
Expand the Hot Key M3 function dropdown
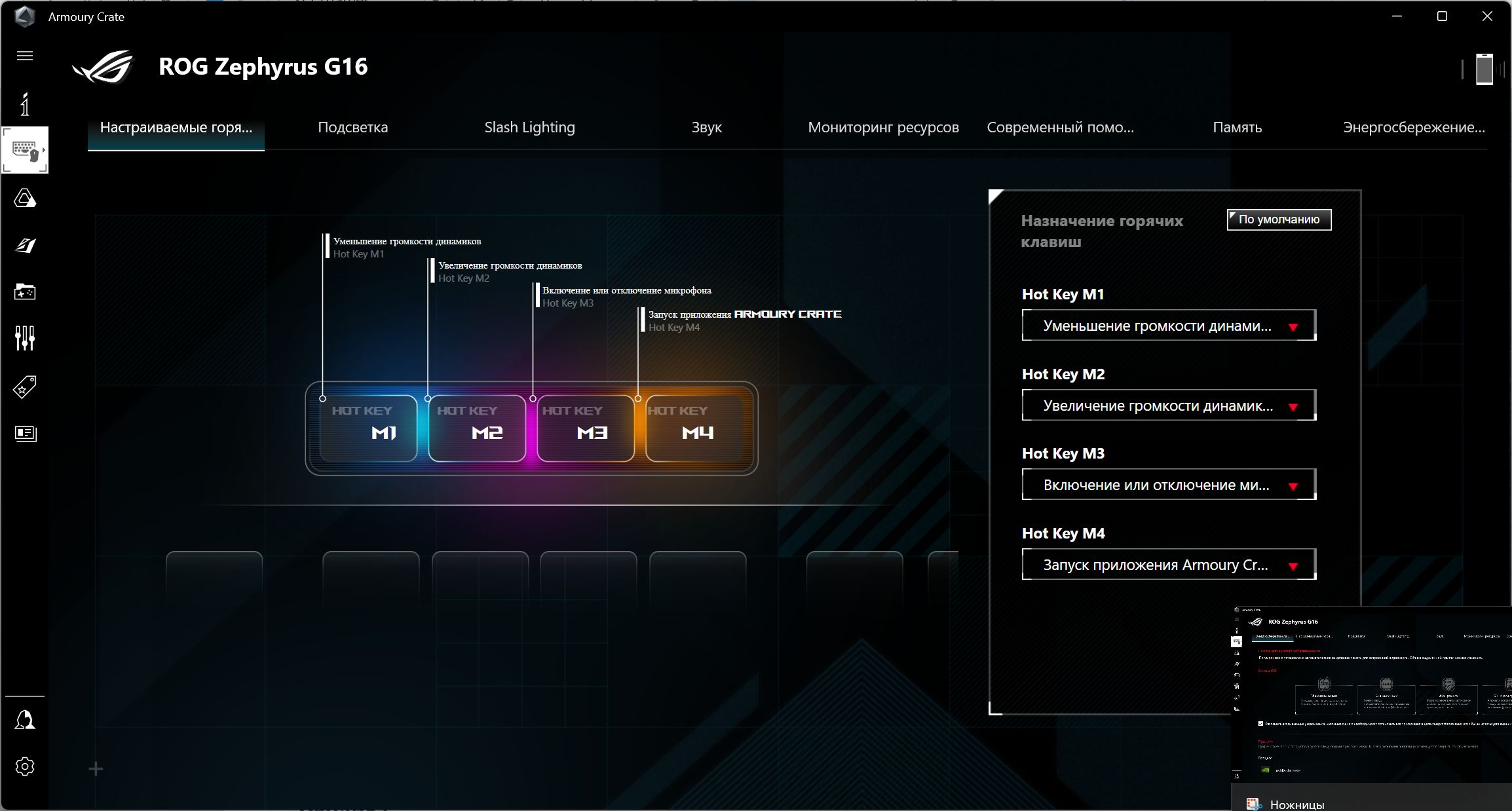(1169, 485)
